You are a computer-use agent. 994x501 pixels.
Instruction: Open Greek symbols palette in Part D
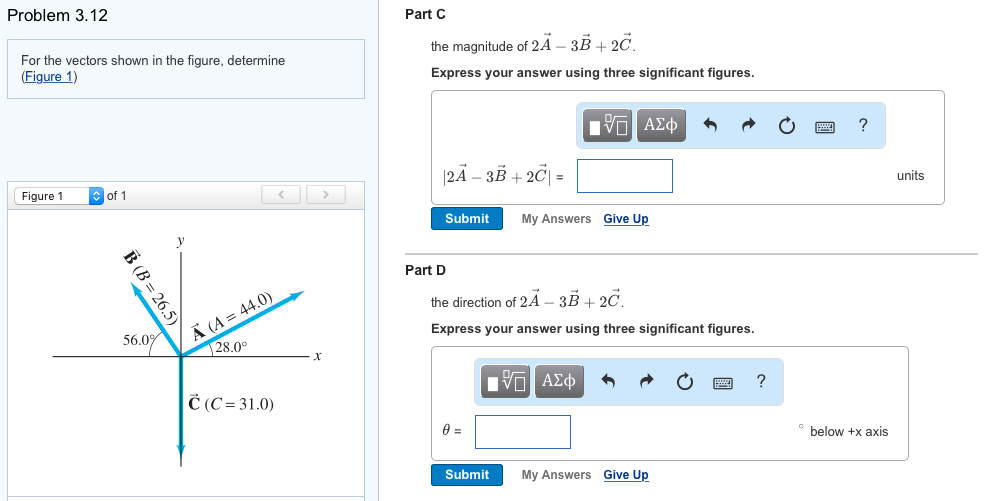point(559,381)
